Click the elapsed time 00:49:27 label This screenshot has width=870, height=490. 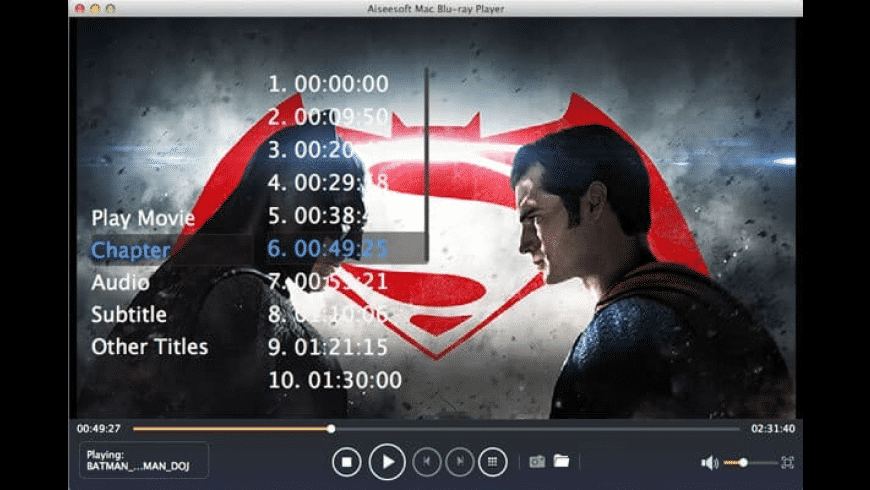[x=99, y=428]
